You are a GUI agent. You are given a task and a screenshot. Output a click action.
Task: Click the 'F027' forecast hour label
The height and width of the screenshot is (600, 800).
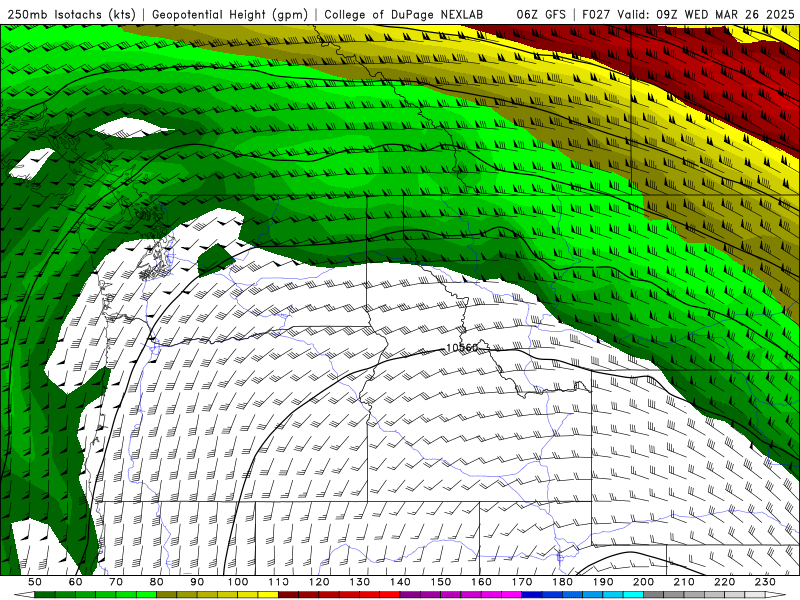tap(596, 14)
